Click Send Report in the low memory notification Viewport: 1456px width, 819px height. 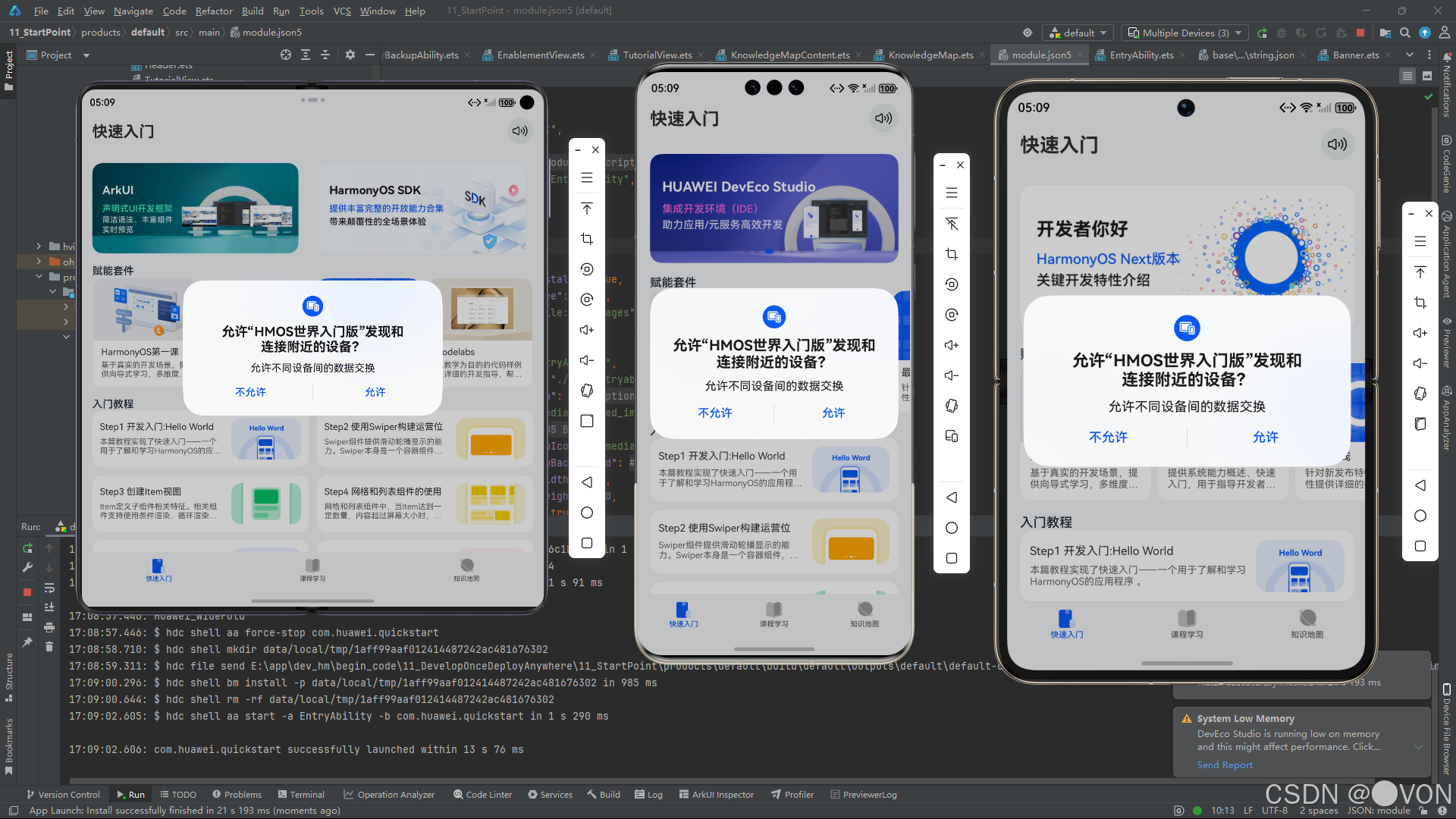click(1224, 764)
